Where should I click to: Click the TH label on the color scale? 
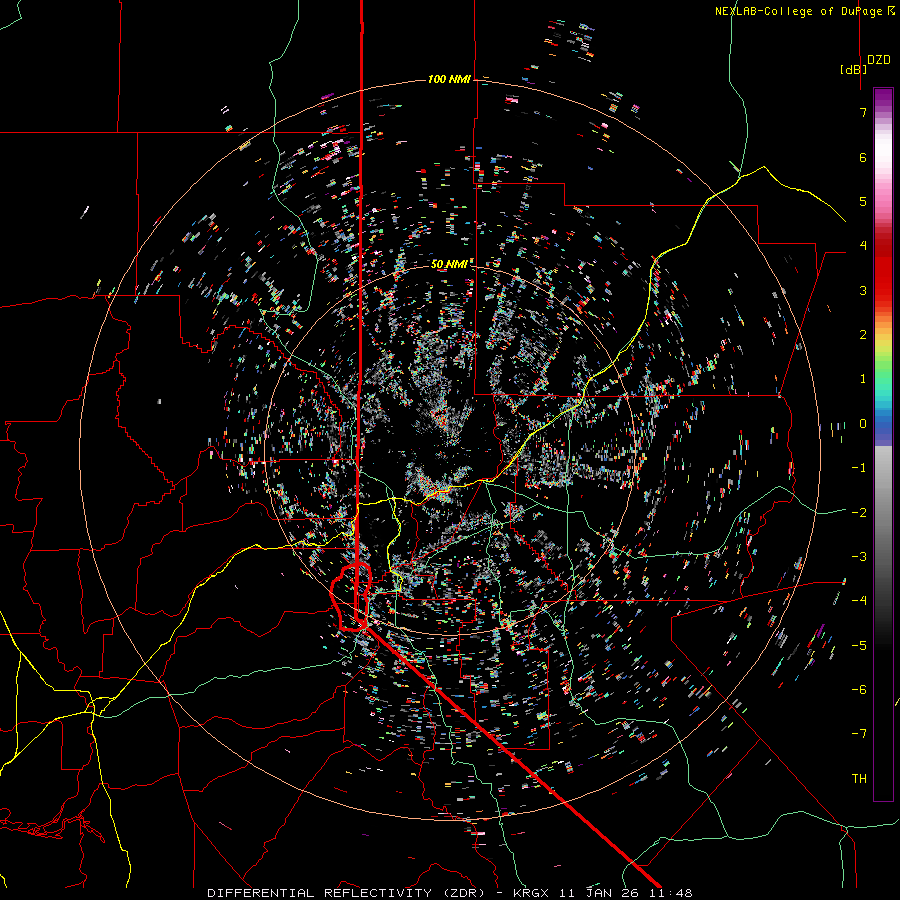(859, 778)
